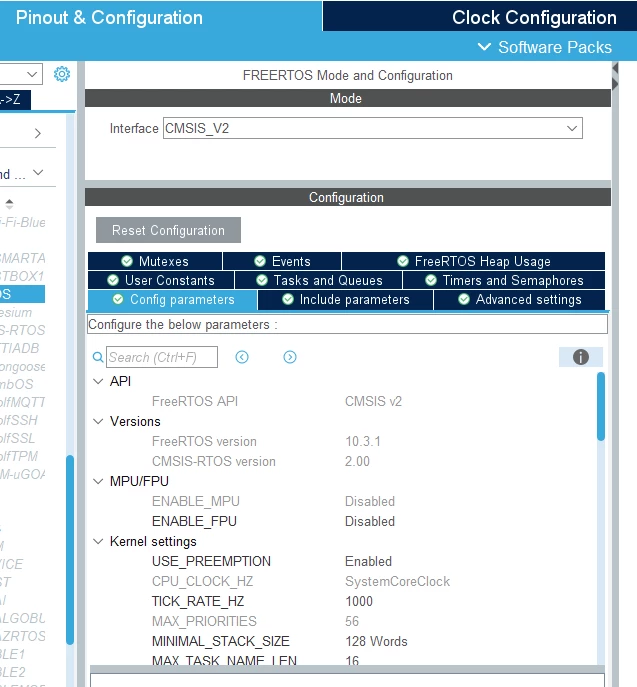Screen dimensions: 637x687
Task: Click the MAX_PRIORITIES parameter label
Action: tap(204, 621)
